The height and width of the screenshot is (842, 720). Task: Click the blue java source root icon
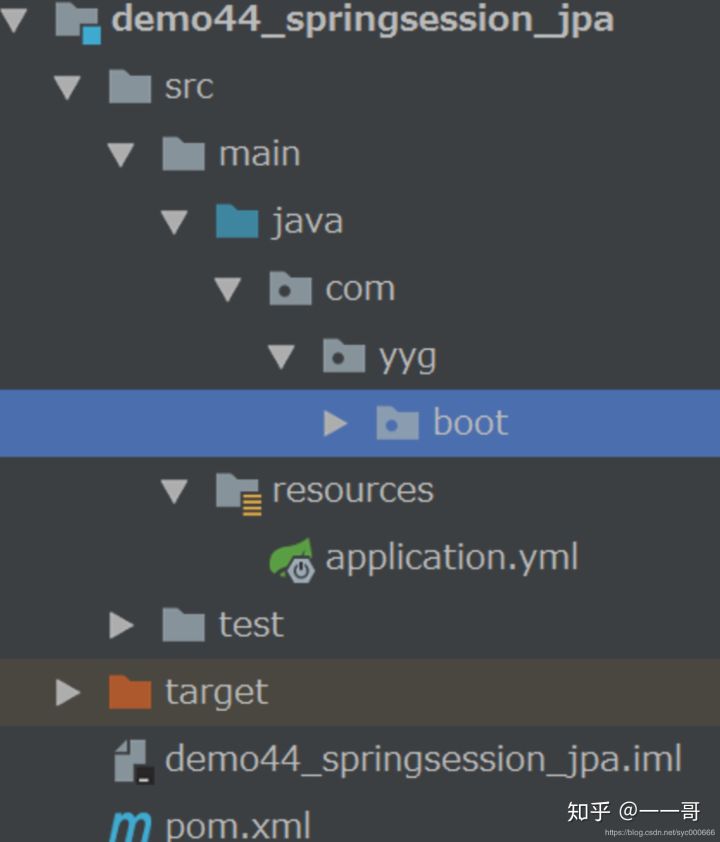(x=237, y=221)
